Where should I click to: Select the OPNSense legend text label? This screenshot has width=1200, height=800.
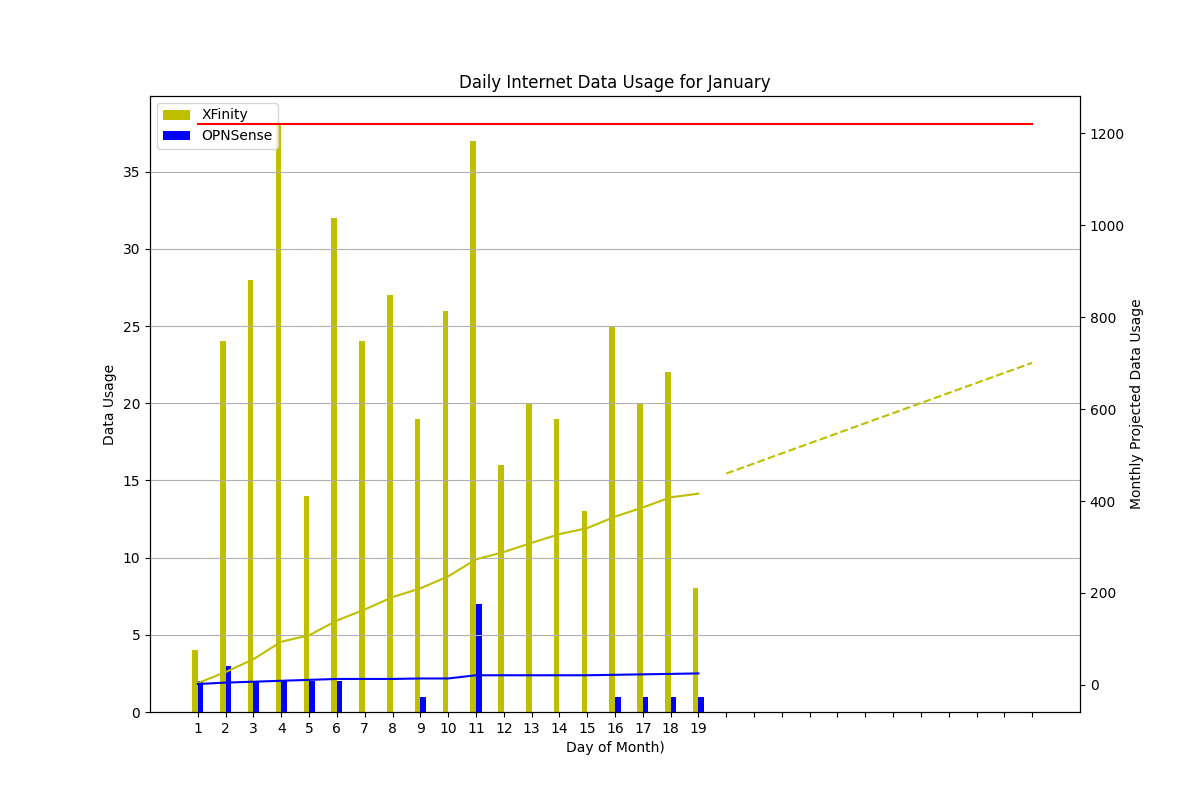pyautogui.click(x=236, y=136)
